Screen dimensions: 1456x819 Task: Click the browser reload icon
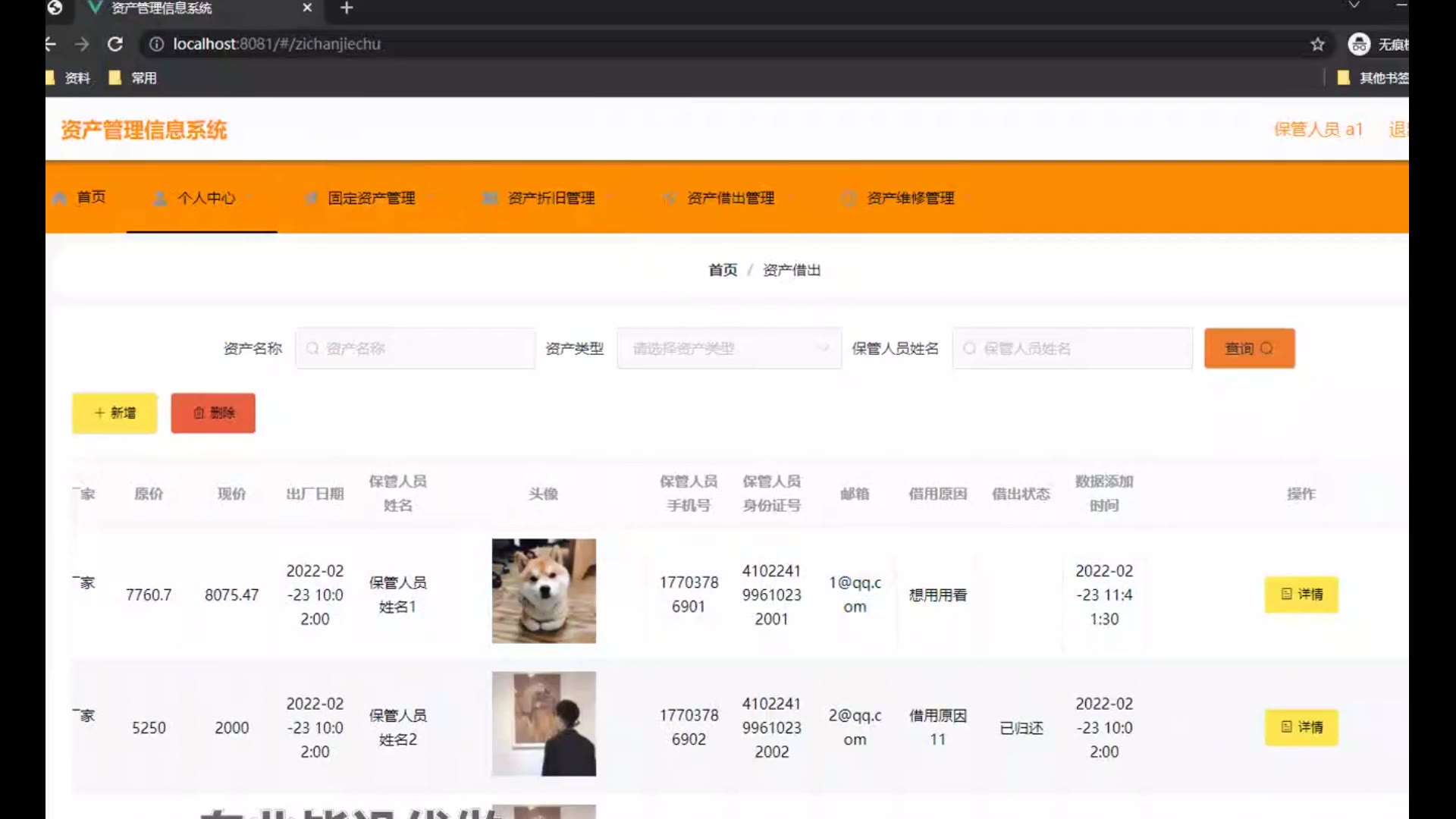[115, 44]
